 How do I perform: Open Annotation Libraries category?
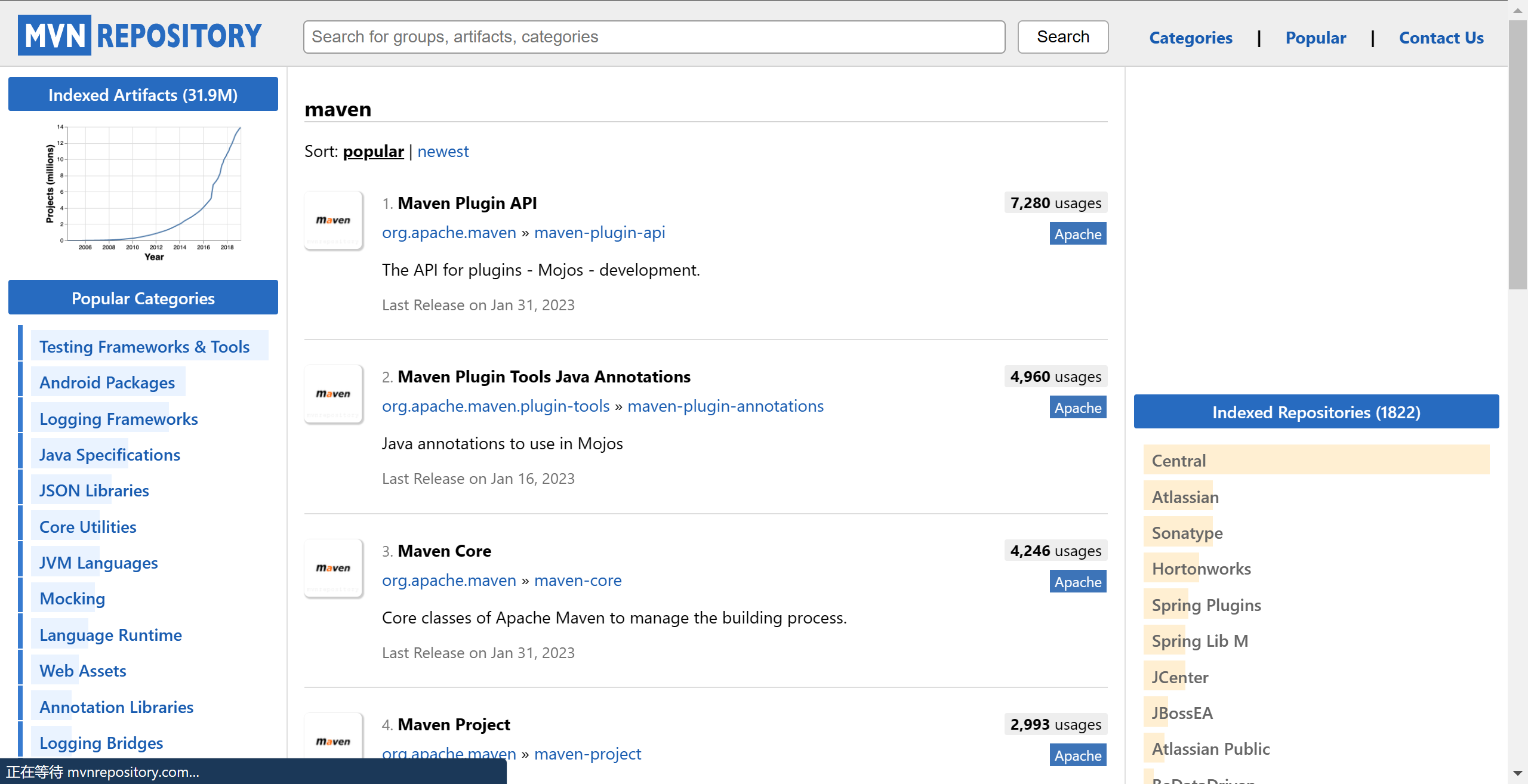[116, 708]
